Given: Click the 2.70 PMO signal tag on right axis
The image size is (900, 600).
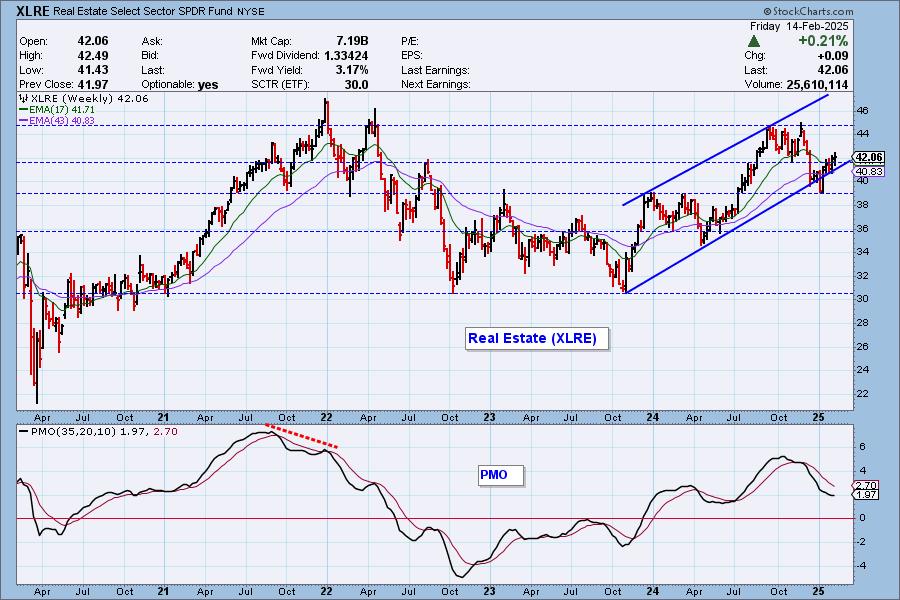Looking at the screenshot, I should point(866,485).
